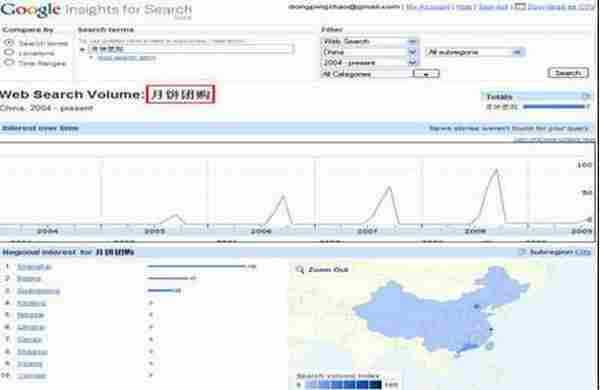Click the Shanghai interest bar

pyautogui.click(x=197, y=266)
